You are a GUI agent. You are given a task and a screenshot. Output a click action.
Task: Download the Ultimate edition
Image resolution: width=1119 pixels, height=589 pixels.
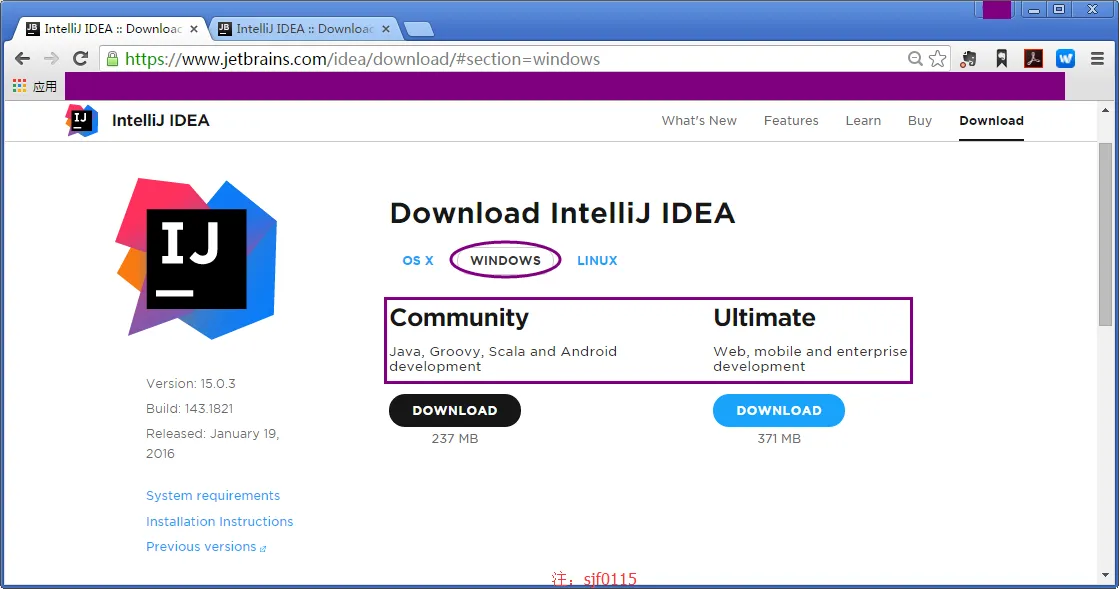pyautogui.click(x=779, y=411)
